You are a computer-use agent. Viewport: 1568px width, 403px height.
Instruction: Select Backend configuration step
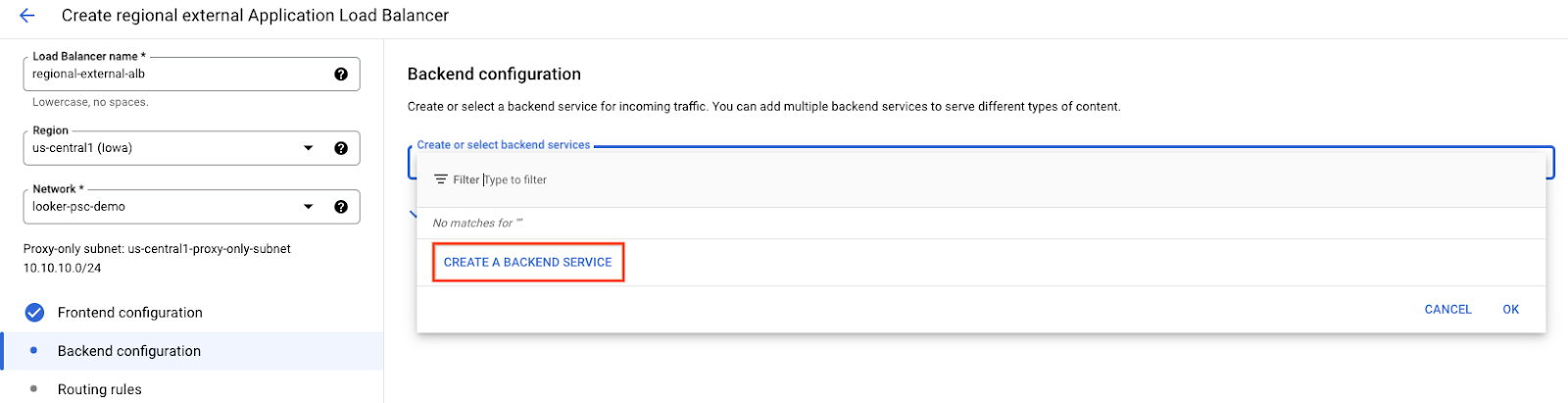click(129, 351)
